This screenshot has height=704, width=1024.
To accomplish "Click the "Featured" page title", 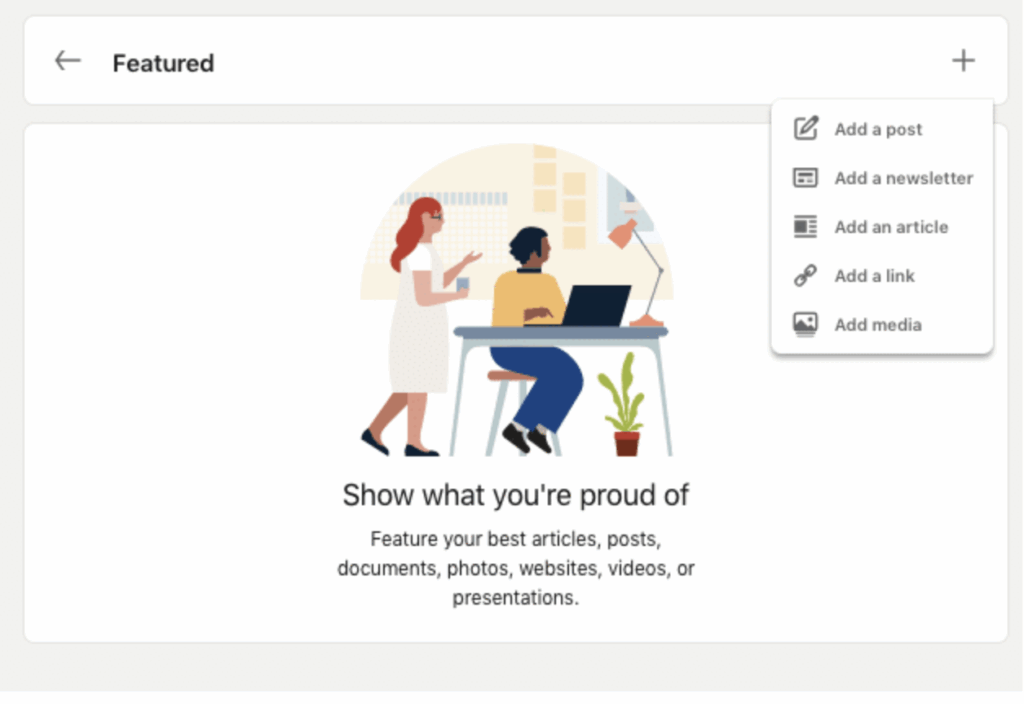I will pos(163,63).
